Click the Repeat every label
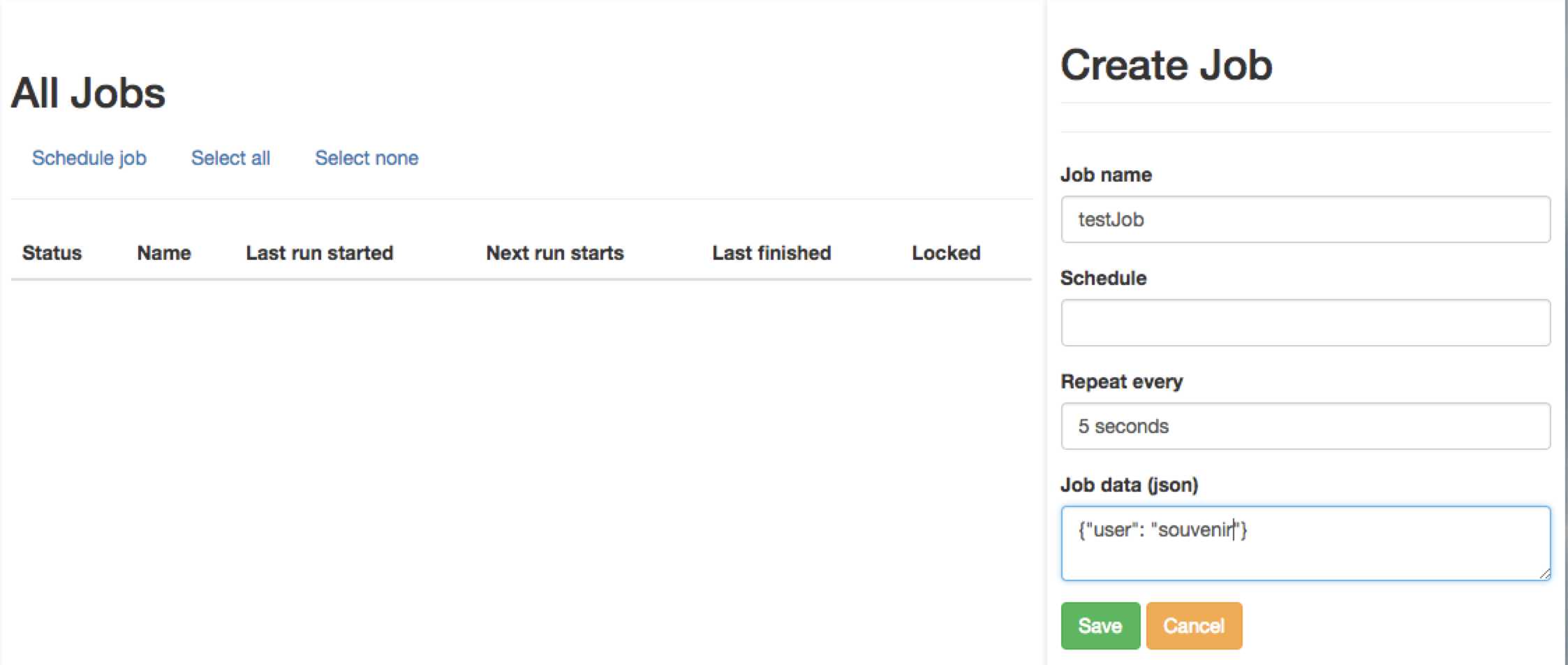The width and height of the screenshot is (1568, 665). [x=1122, y=381]
